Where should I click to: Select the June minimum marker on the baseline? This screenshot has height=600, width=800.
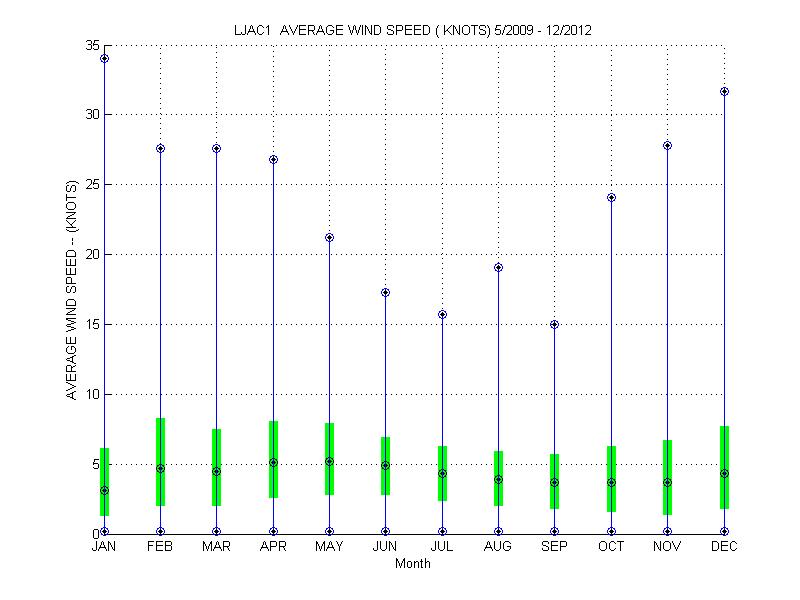click(386, 532)
